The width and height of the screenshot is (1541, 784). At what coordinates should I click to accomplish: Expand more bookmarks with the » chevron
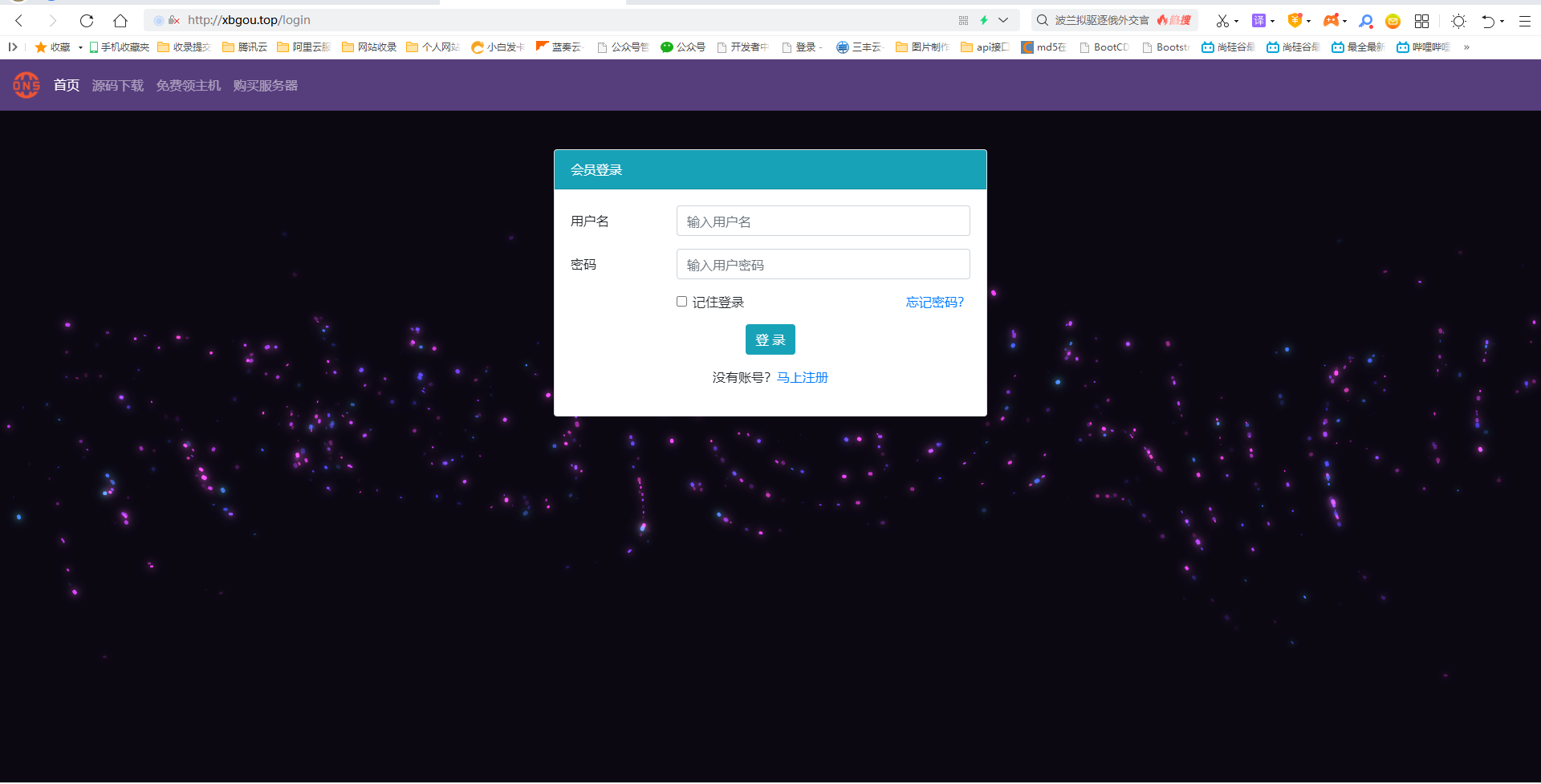click(1466, 47)
